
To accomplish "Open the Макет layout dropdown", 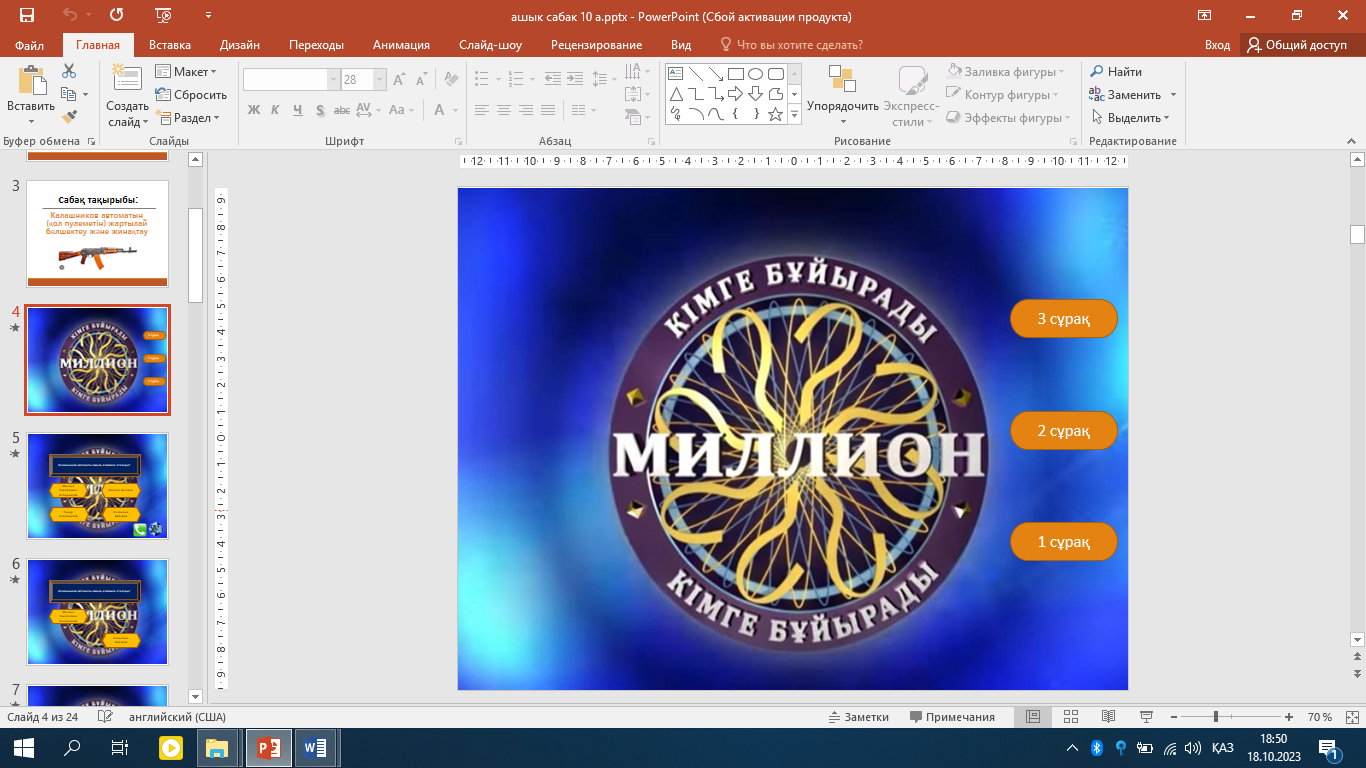I will click(x=186, y=72).
